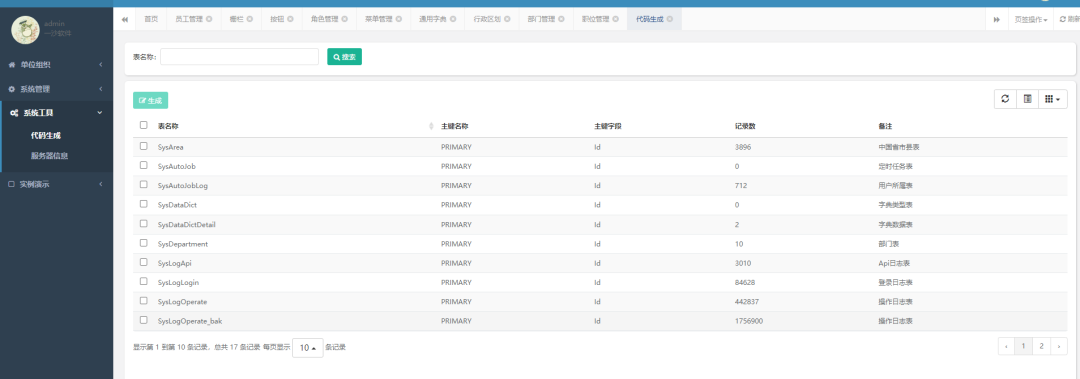The image size is (1080, 379).
Task: Click the green 搜索 button
Action: pyautogui.click(x=344, y=57)
